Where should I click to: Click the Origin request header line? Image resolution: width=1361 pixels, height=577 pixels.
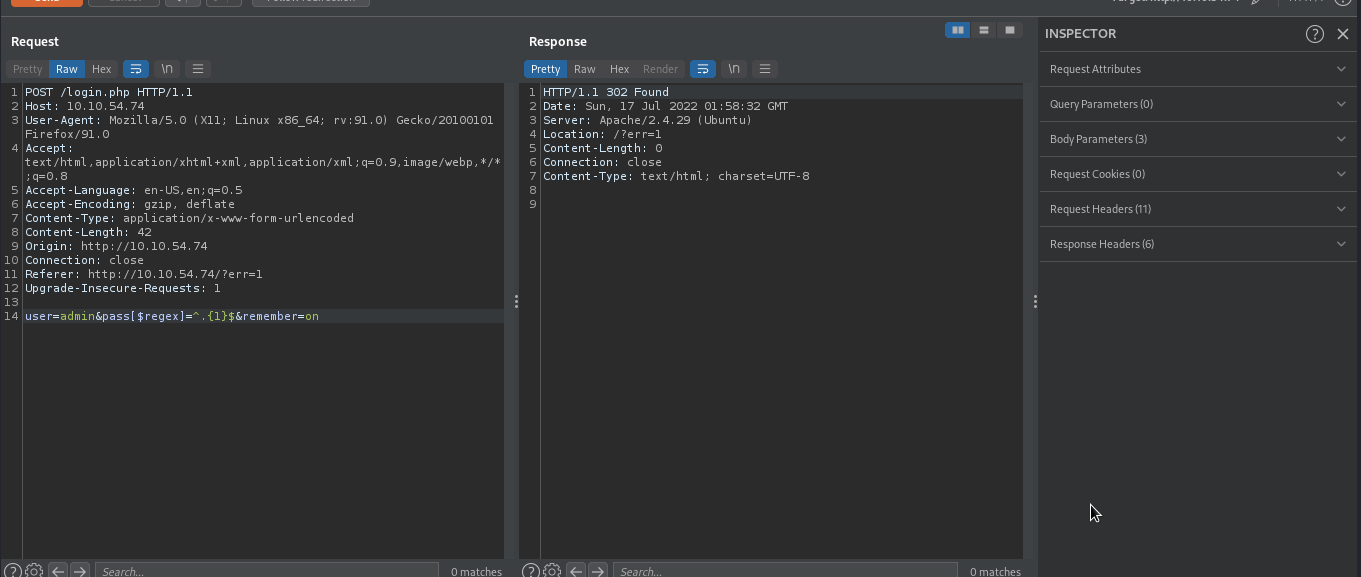116,246
